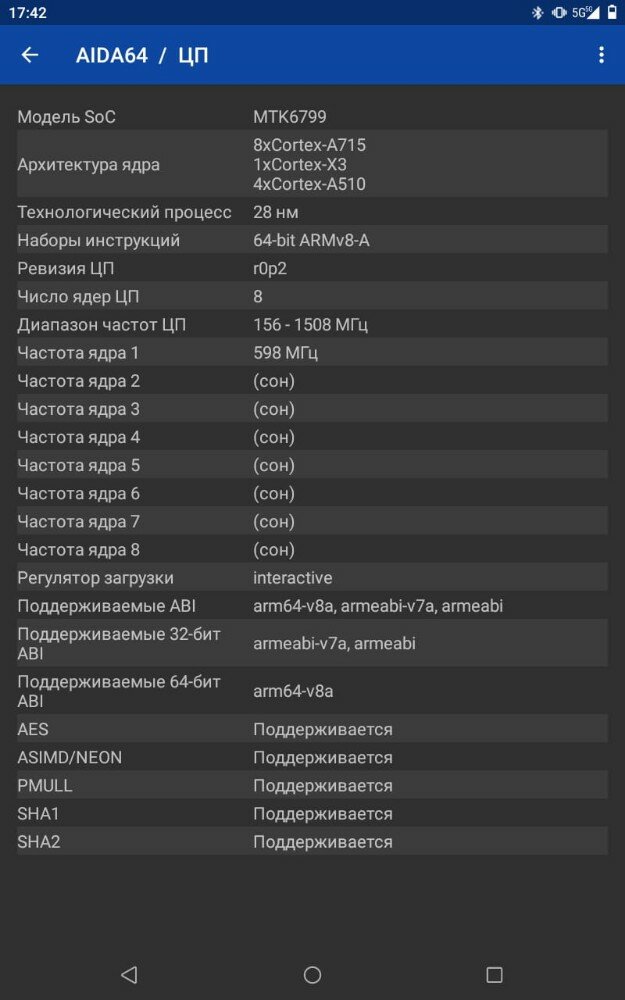Viewport: 625px width, 1000px height.
Task: Select the Архитектура ядра row
Action: coord(312,164)
